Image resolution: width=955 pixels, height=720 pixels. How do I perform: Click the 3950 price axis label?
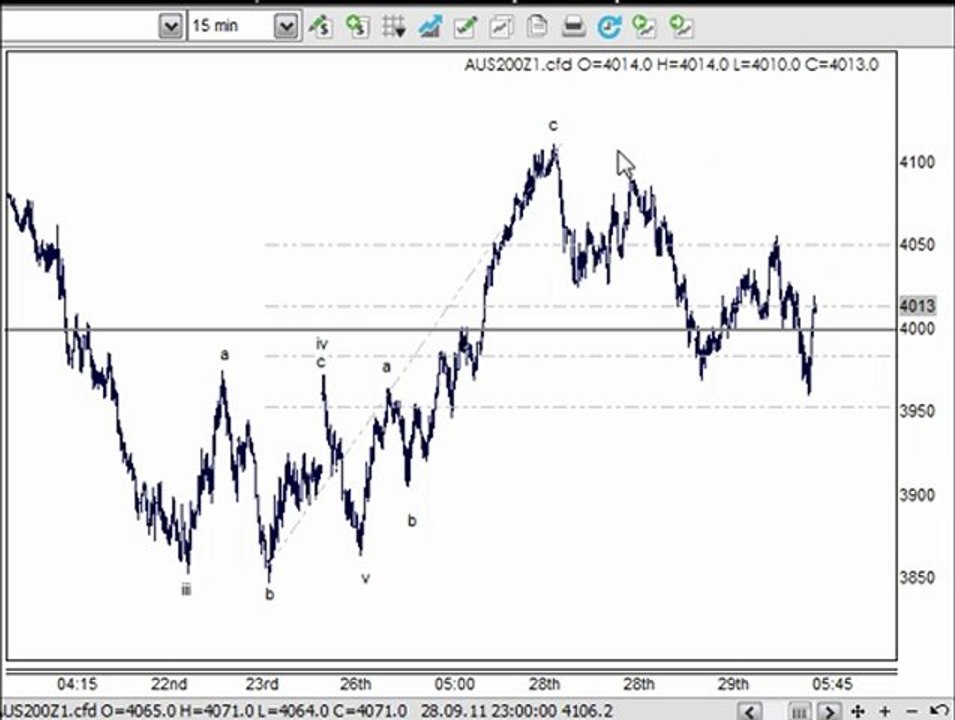click(x=917, y=411)
